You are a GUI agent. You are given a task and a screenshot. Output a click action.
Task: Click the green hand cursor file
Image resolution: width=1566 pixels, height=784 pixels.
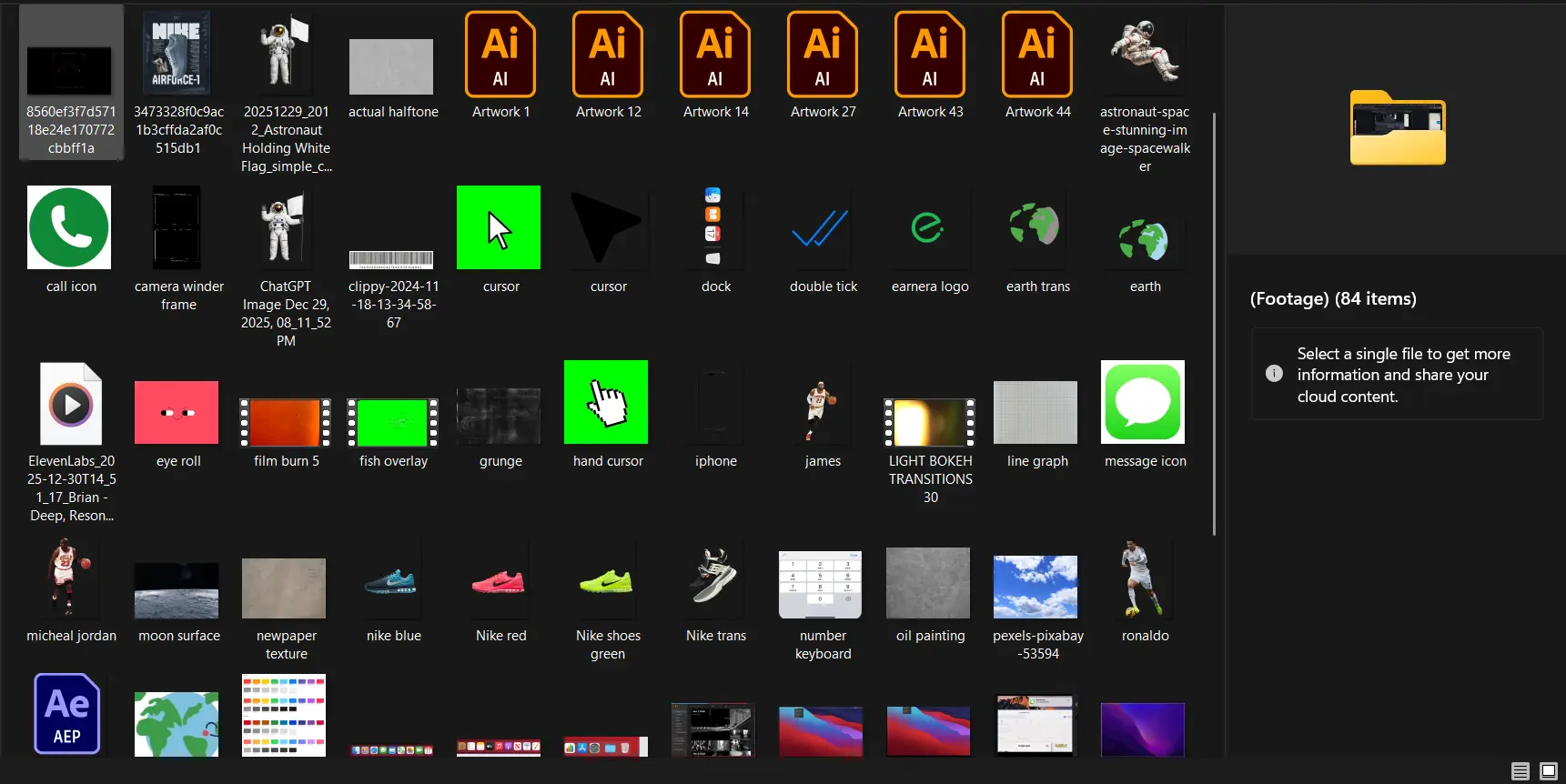[x=606, y=402]
